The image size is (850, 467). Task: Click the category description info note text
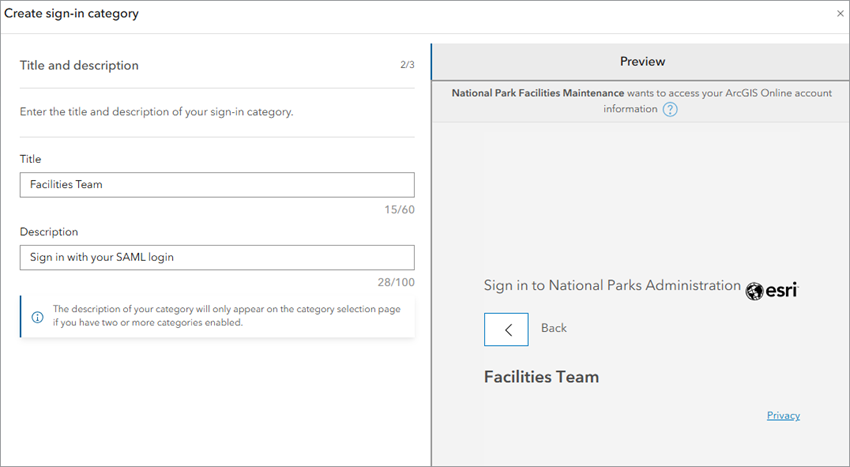tap(226, 316)
